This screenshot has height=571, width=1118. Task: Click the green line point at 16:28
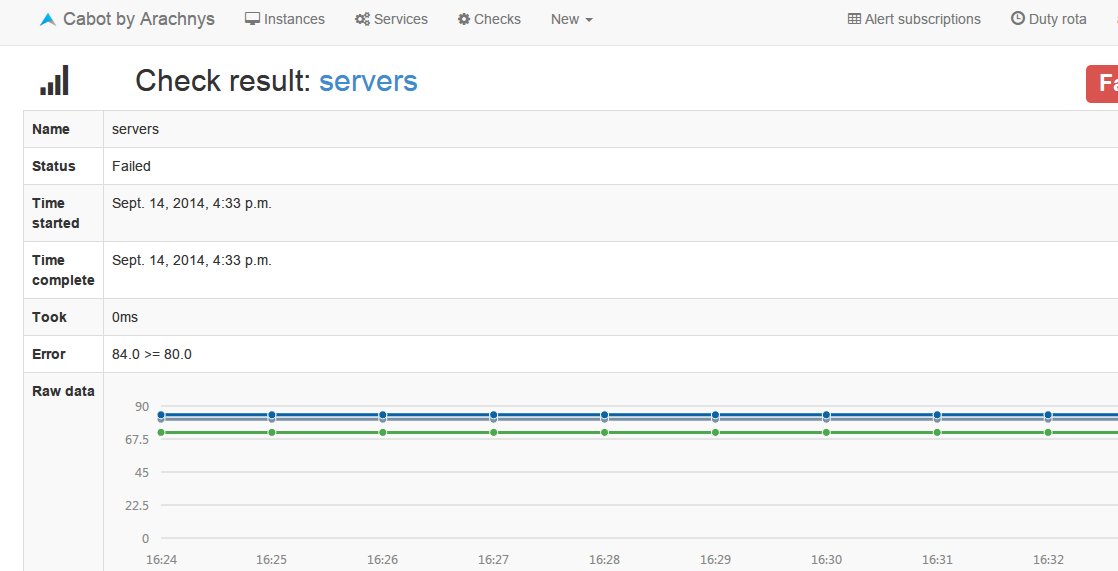(x=604, y=432)
